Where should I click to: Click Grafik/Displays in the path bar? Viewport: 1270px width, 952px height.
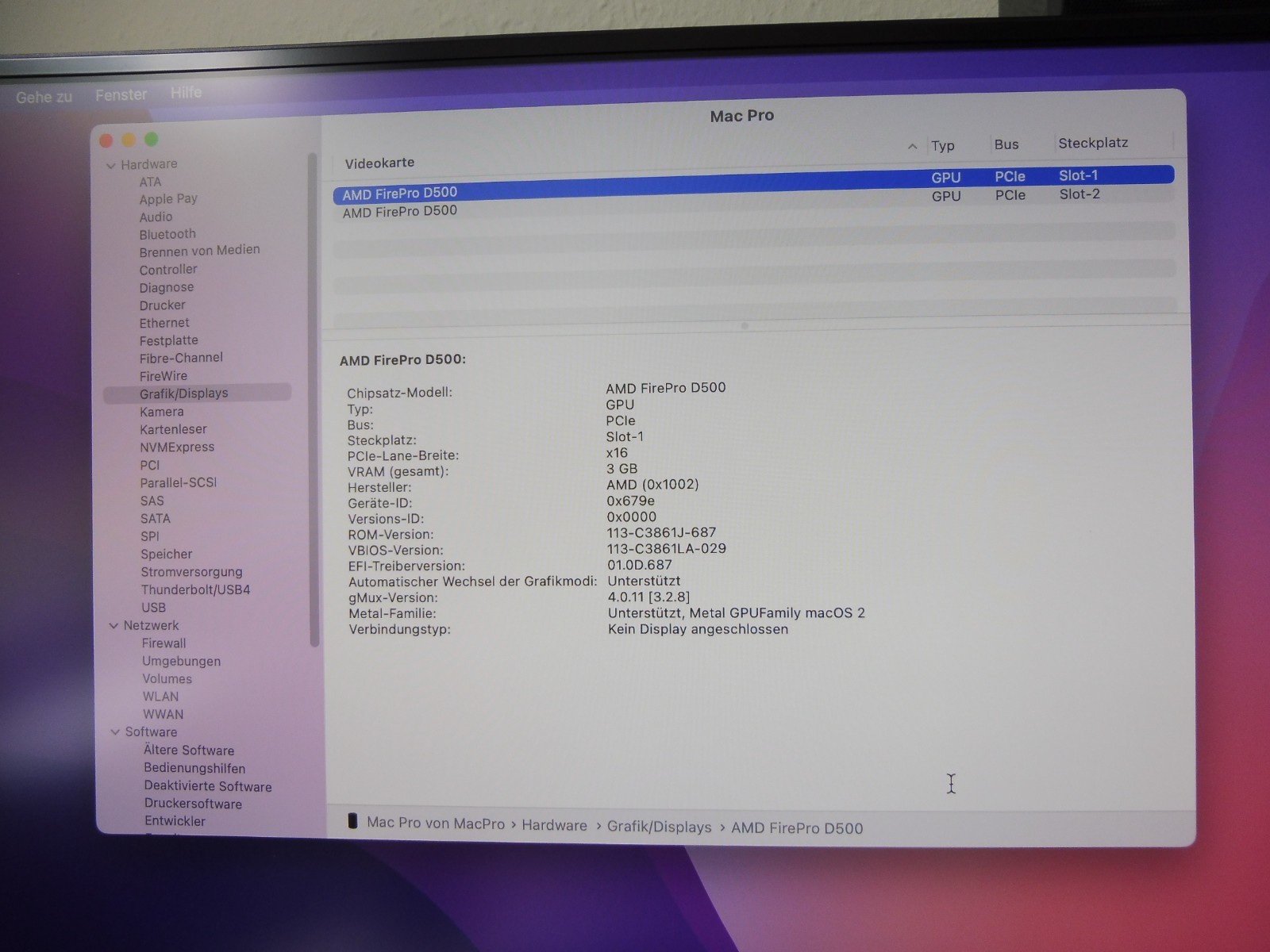point(659,827)
